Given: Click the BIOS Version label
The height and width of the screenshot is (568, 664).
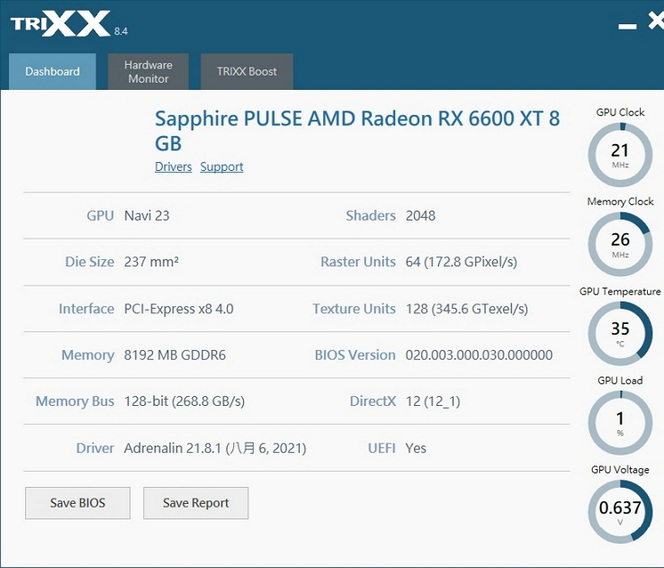Looking at the screenshot, I should [x=355, y=355].
